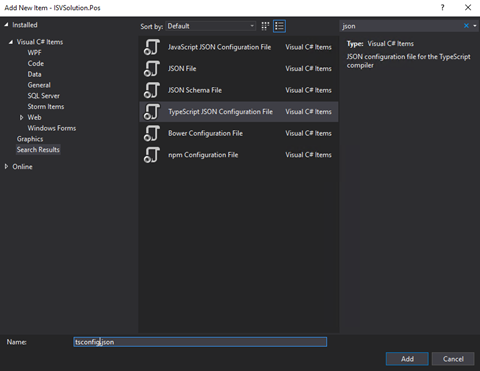Collapse the Installed section
Image resolution: width=480 pixels, height=371 pixels.
(6, 25)
